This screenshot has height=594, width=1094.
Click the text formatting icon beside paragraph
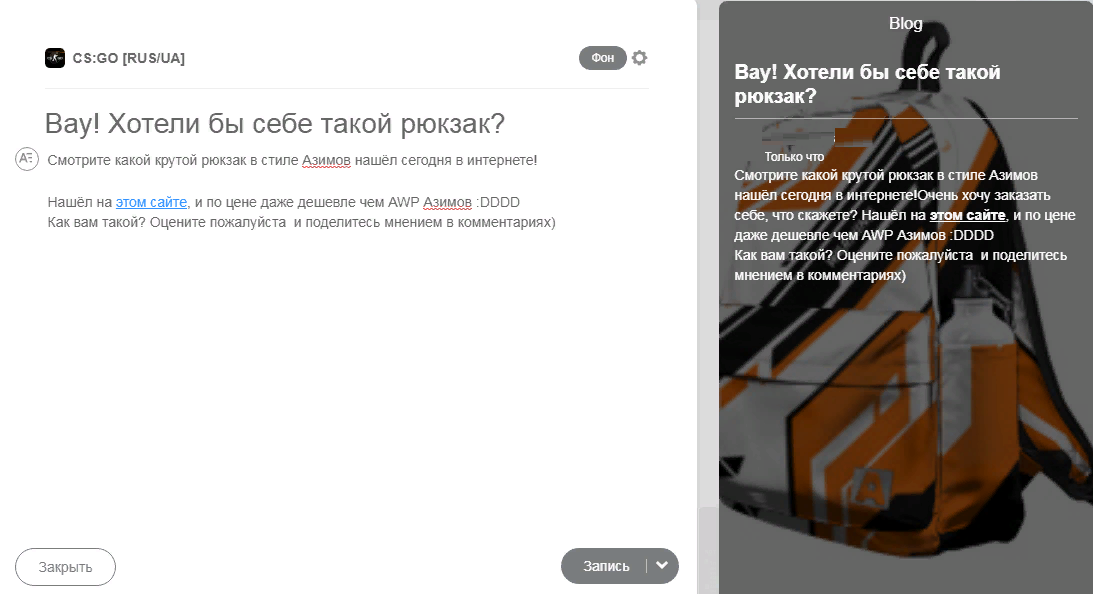pyautogui.click(x=27, y=159)
